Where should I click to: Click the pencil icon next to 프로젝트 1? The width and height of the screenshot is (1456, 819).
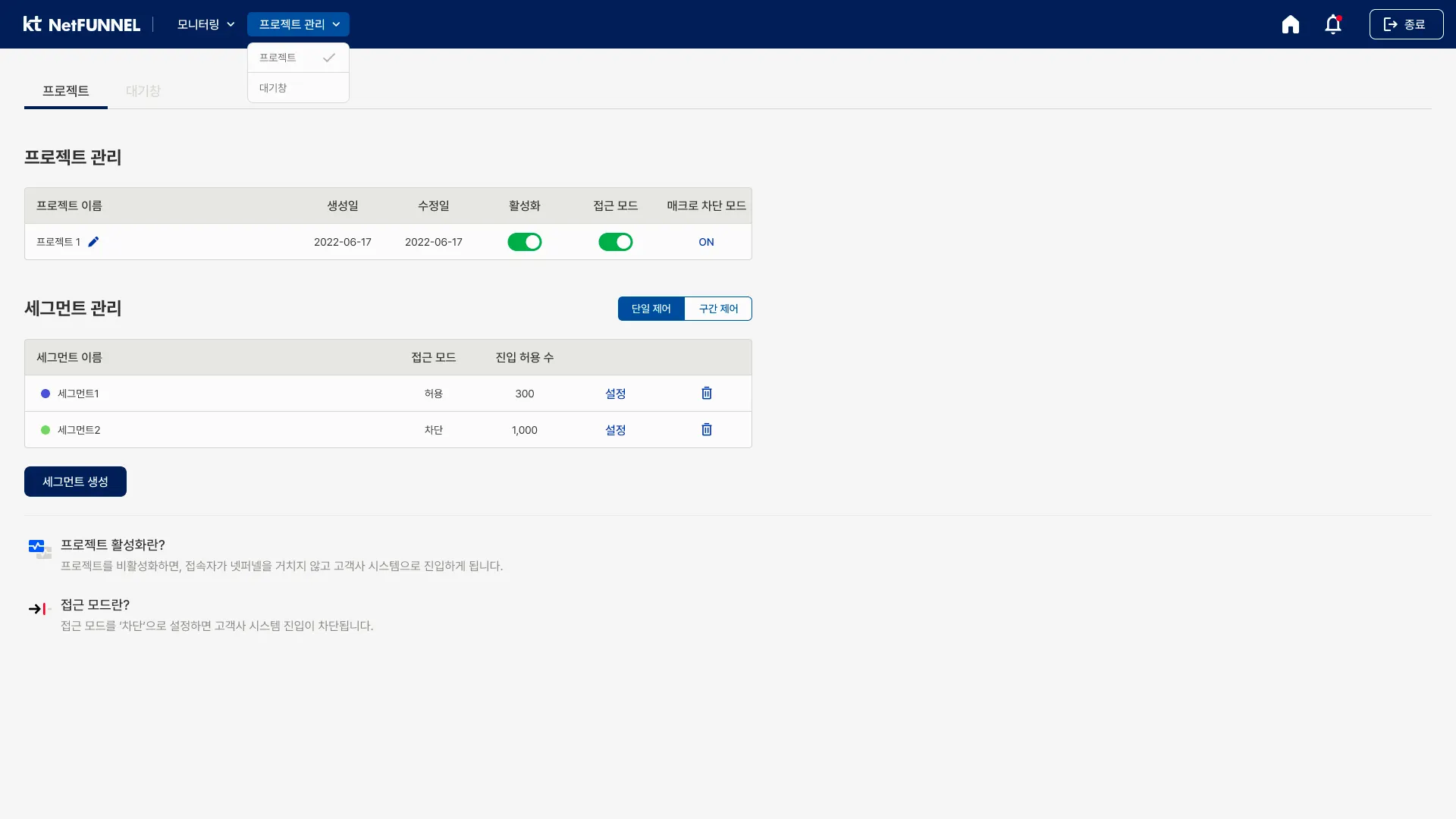(93, 242)
